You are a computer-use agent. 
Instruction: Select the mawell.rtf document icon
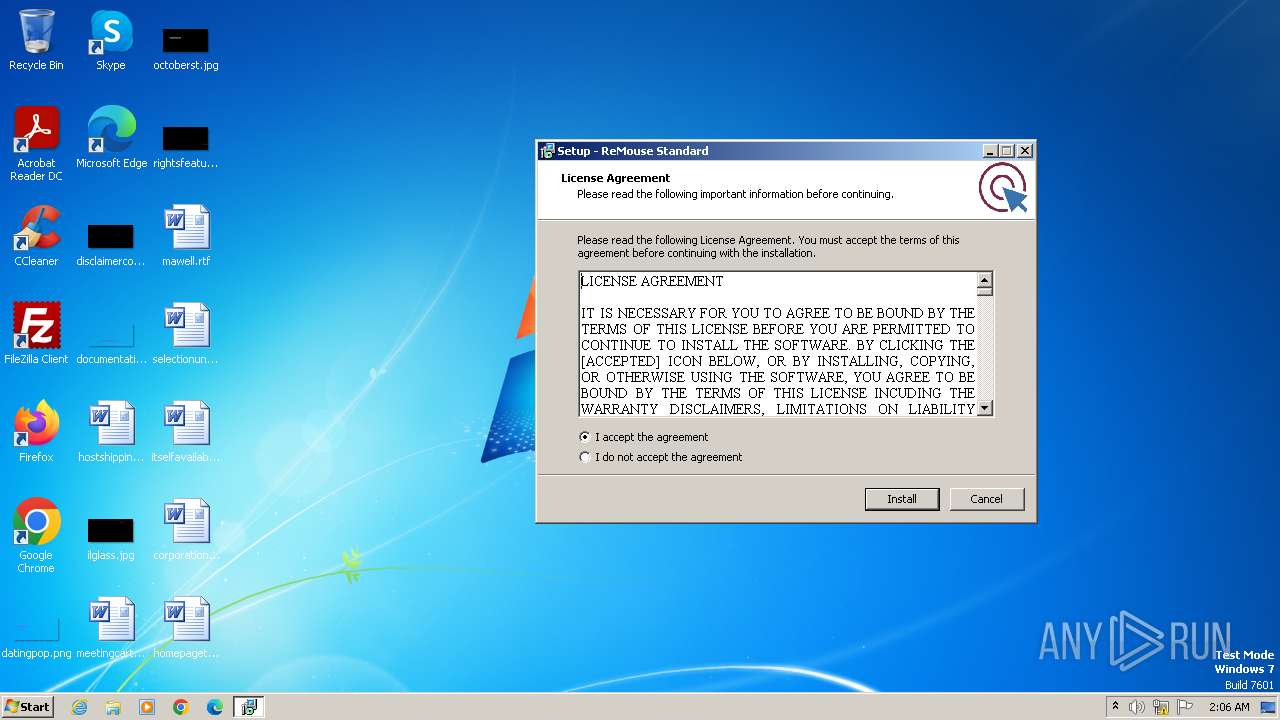click(186, 236)
